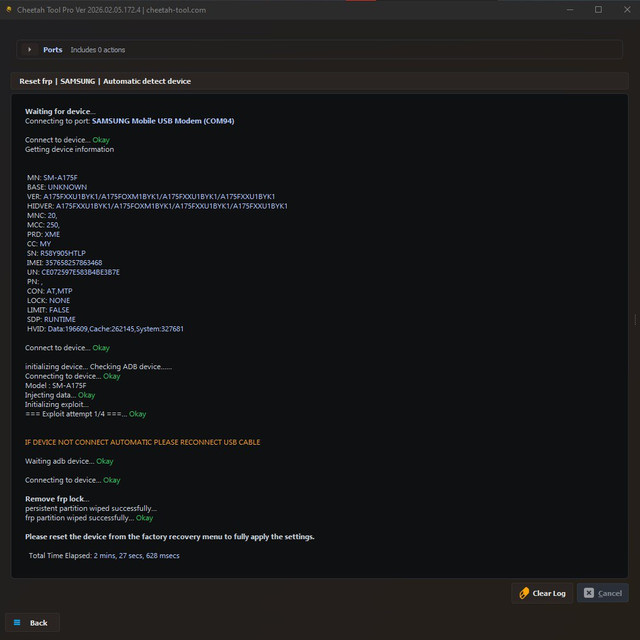
Task: Click the SN serial number log line
Action: 56,253
